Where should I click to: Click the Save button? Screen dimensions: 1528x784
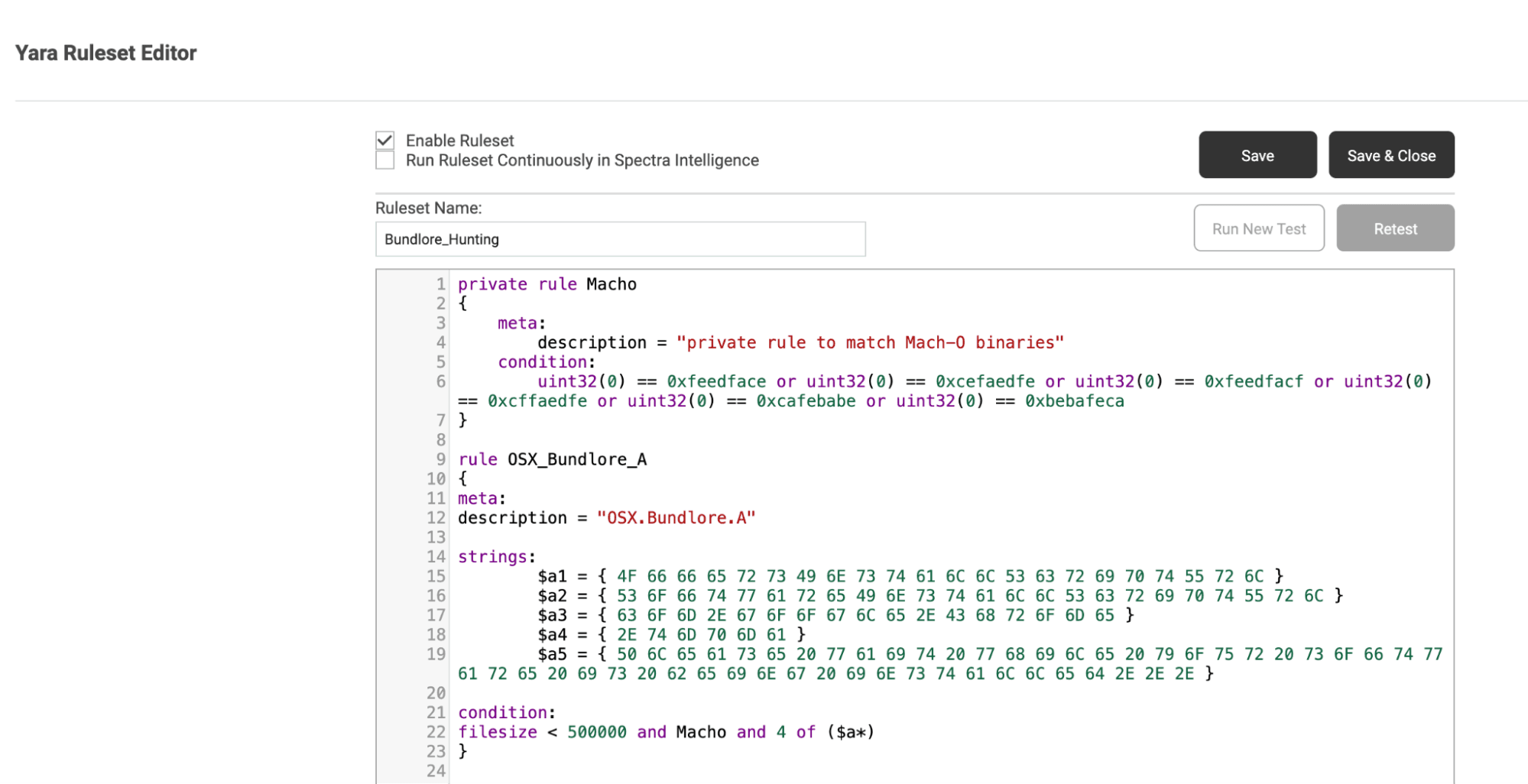1257,154
